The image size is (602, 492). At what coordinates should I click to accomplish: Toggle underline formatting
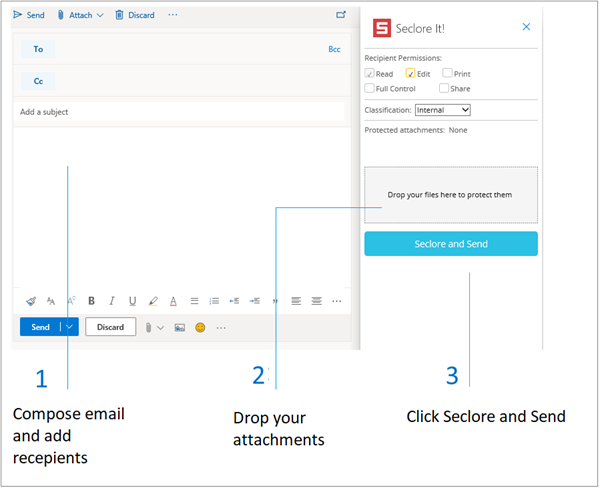(133, 302)
